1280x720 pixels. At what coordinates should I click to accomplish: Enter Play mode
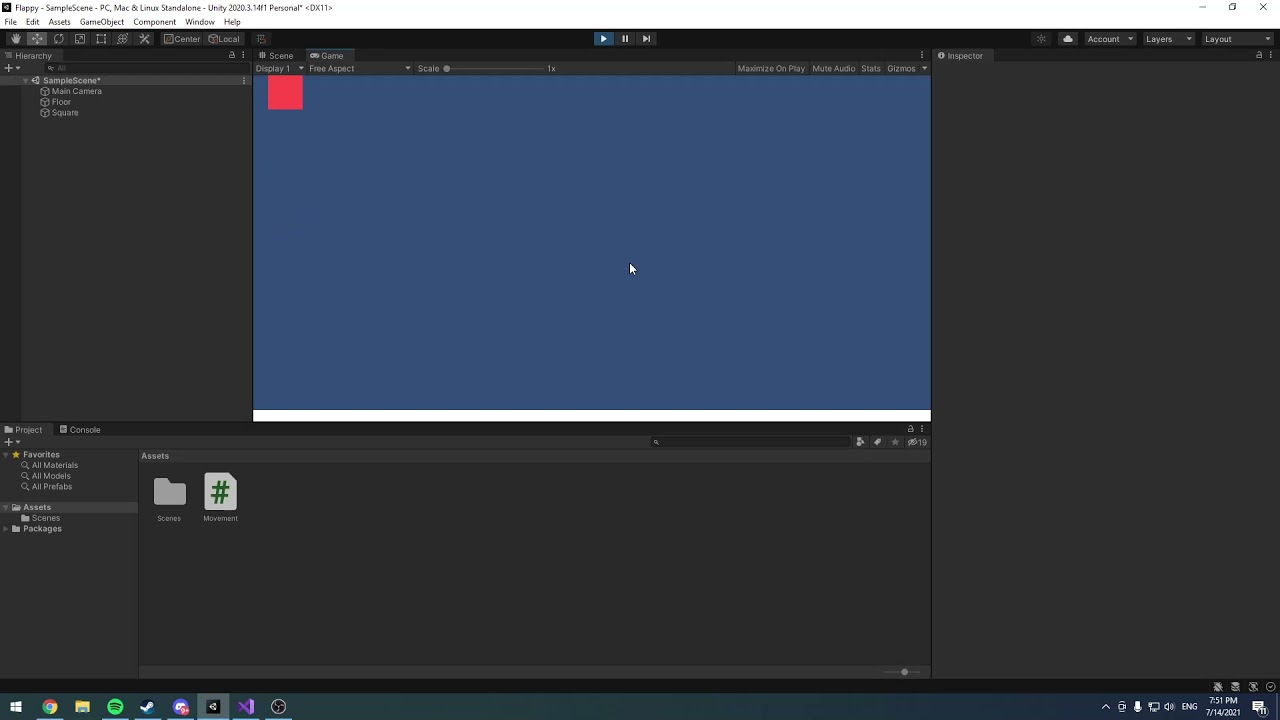click(x=603, y=38)
